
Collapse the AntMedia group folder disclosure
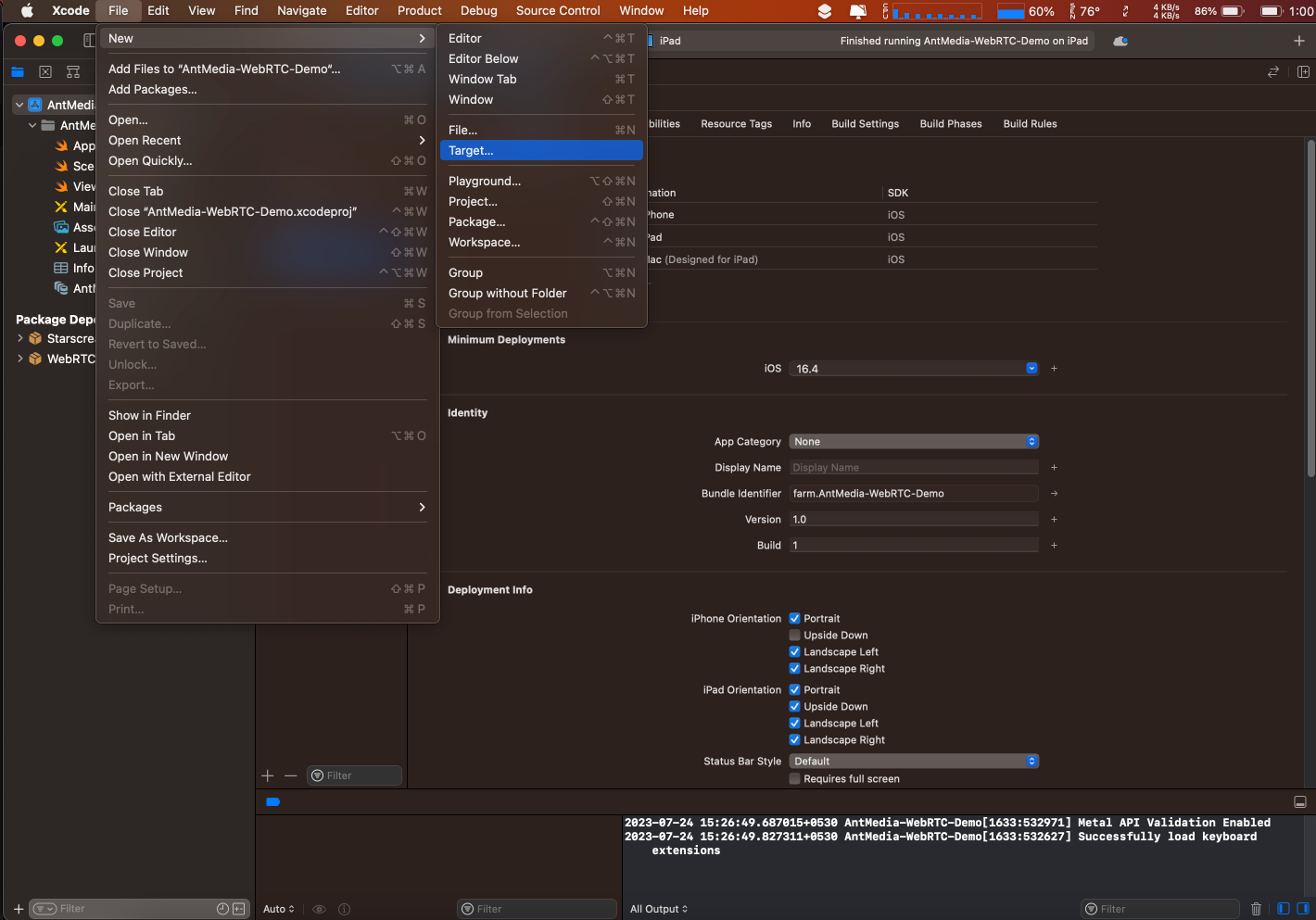point(32,125)
